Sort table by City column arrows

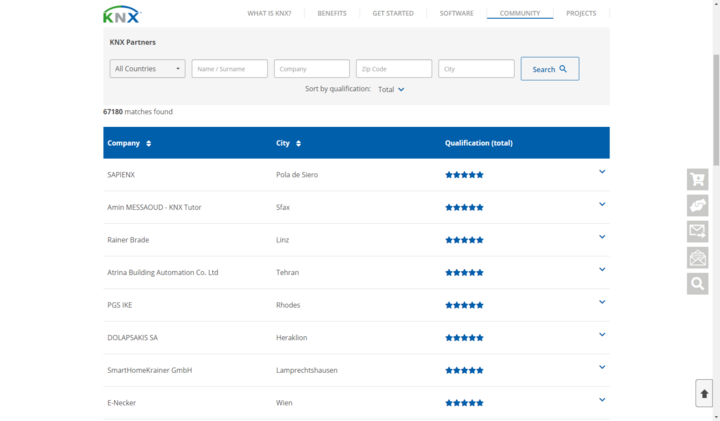point(298,143)
